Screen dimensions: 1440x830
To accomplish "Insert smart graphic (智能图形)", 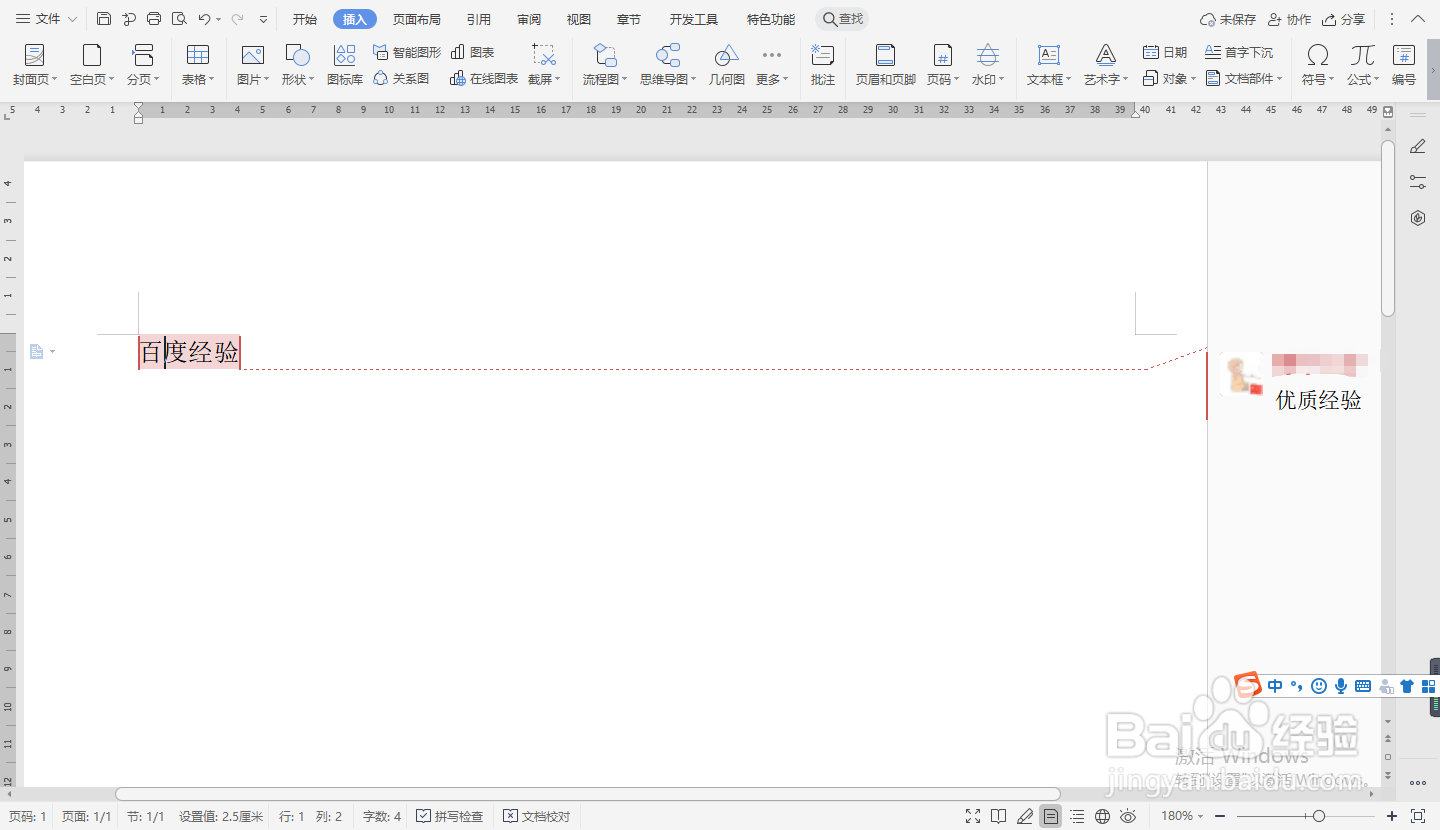I will coord(407,52).
